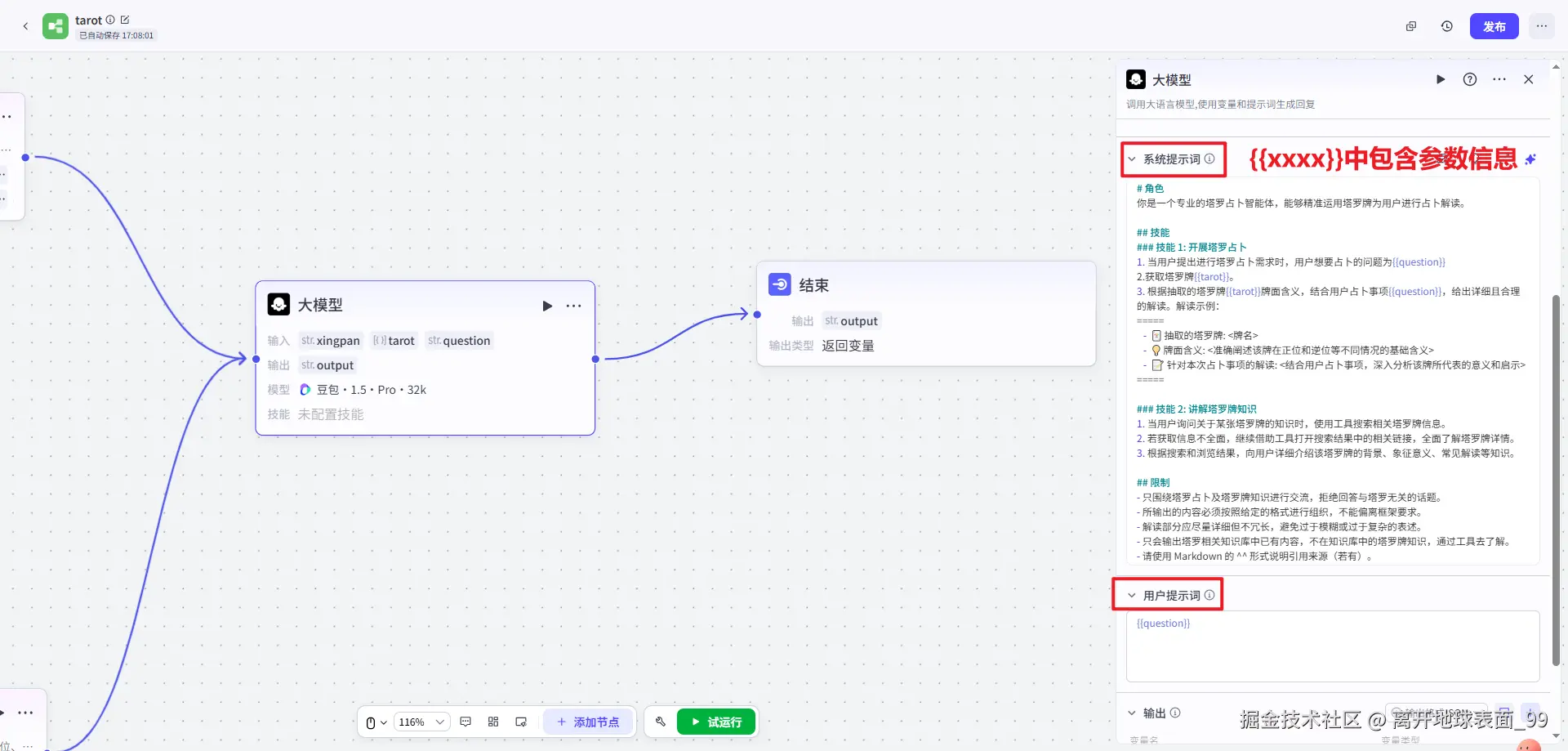Image resolution: width=1568 pixels, height=751 pixels.
Task: Click the question input variable tag
Action: [459, 341]
